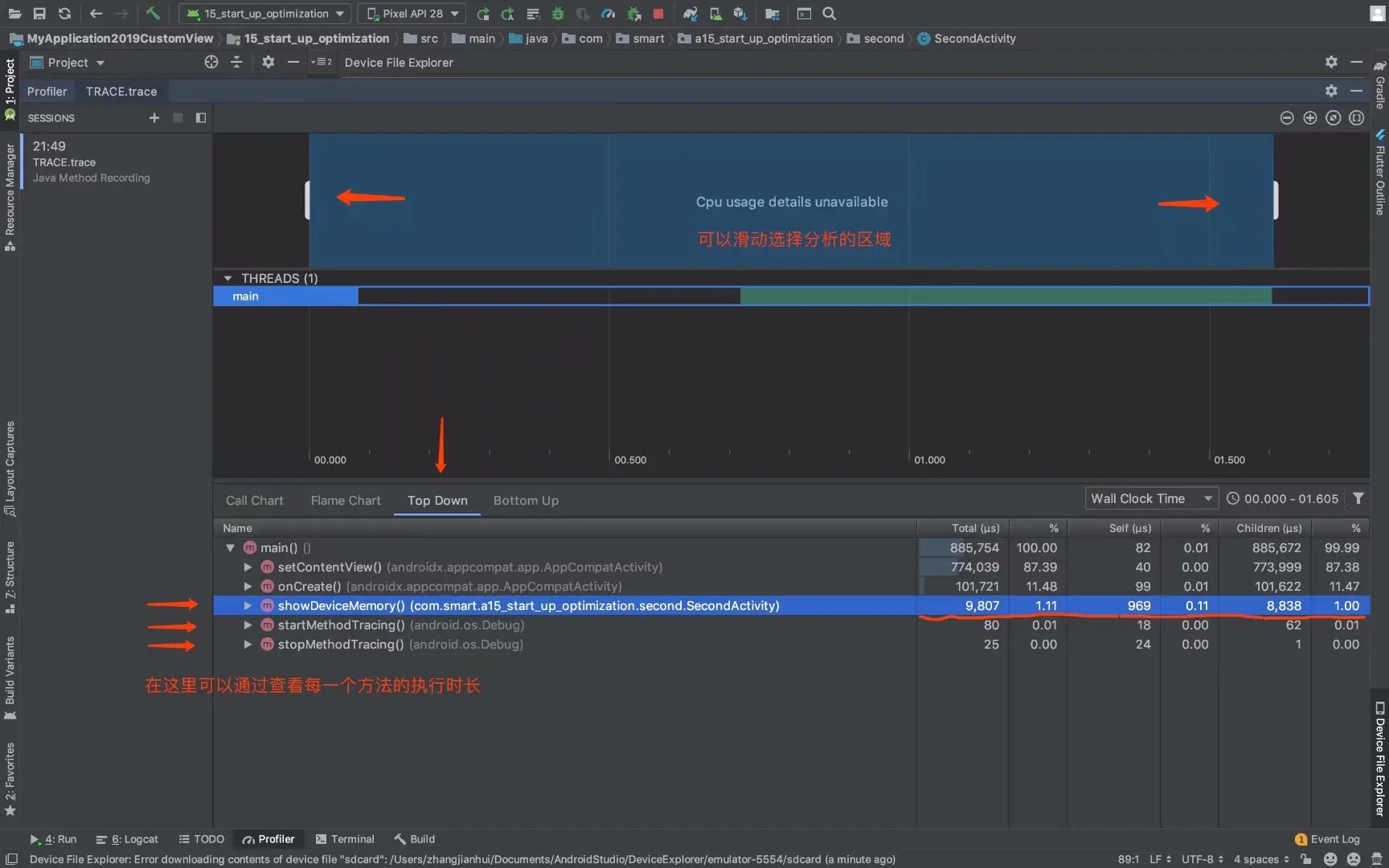Open the Logcat tool window
The width and height of the screenshot is (1389, 868).
coord(127,839)
